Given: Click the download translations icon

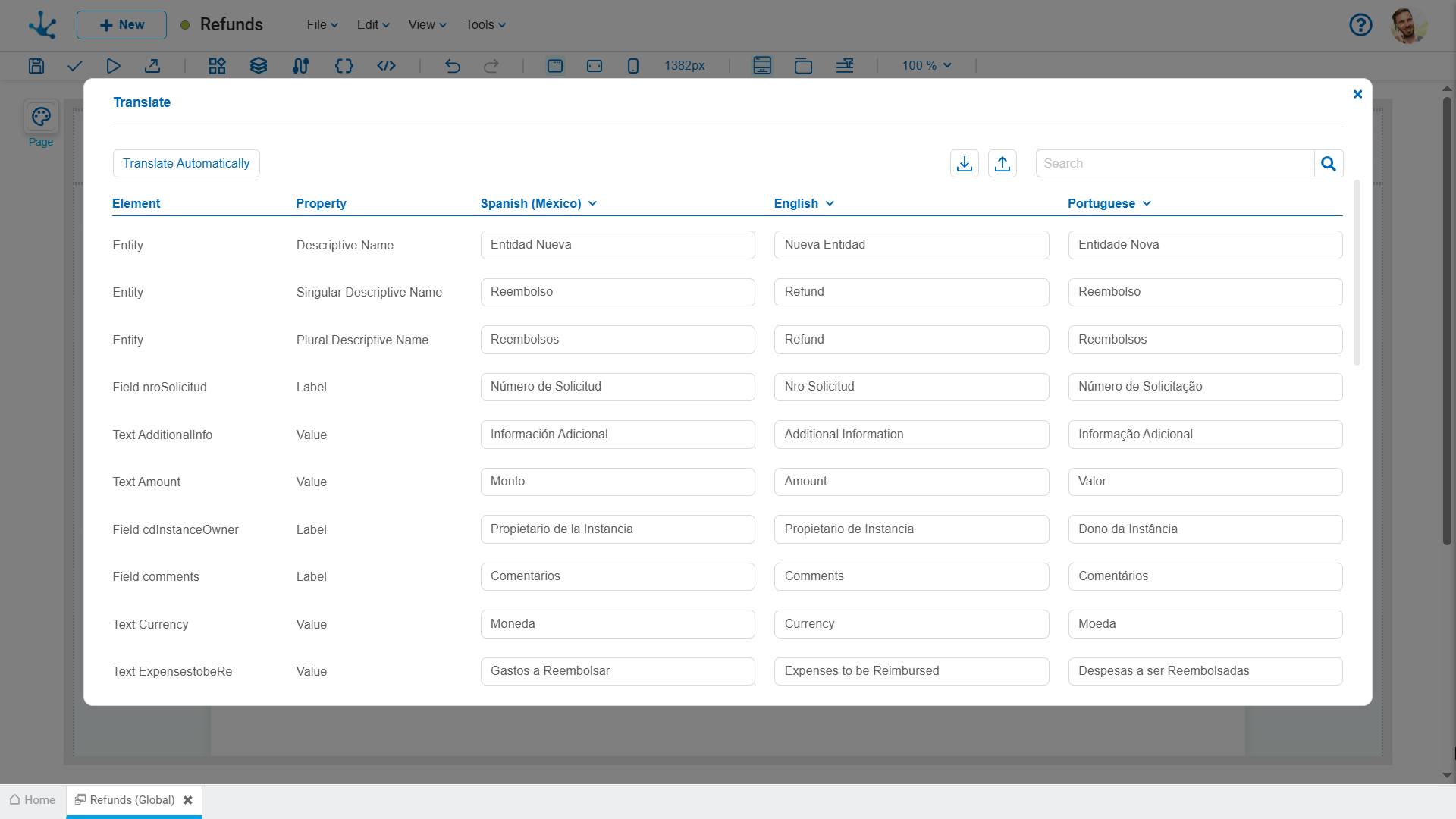Looking at the screenshot, I should click(964, 164).
